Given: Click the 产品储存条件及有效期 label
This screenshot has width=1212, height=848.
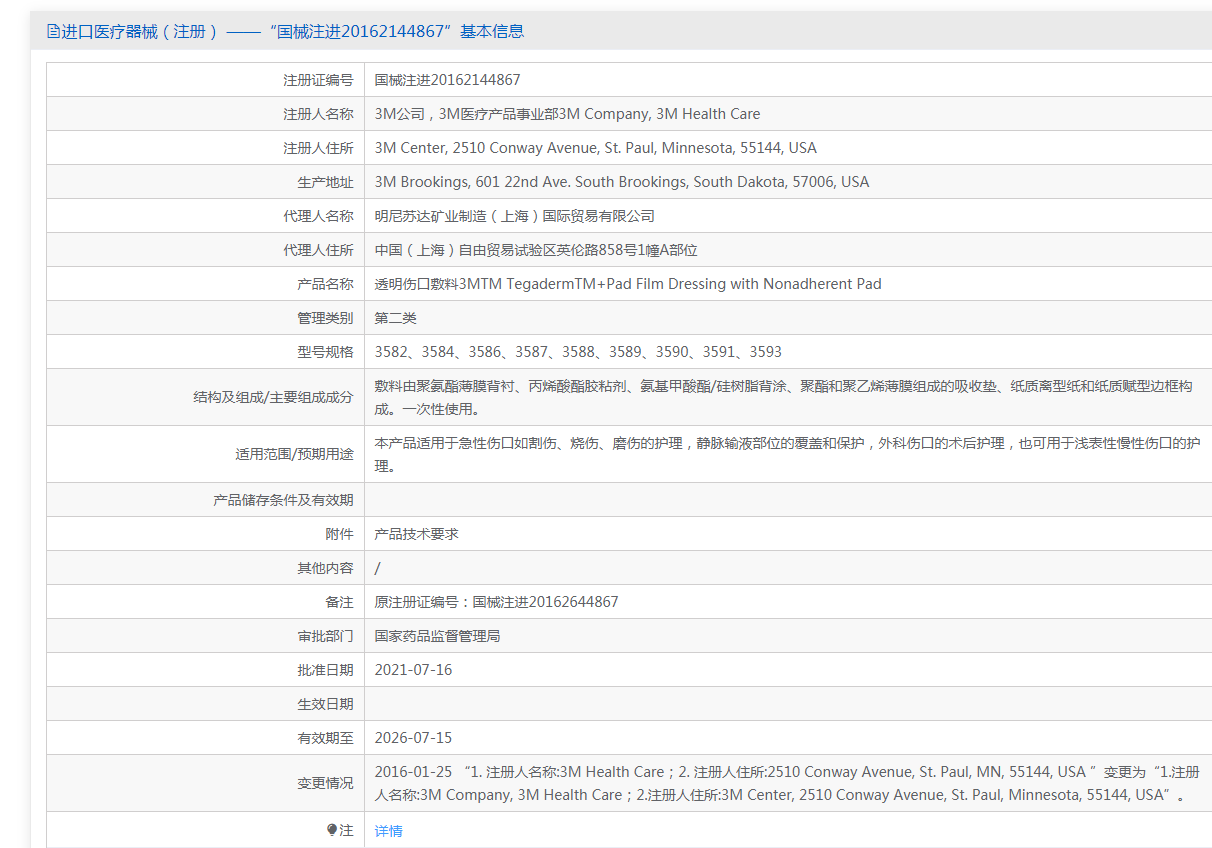Looking at the screenshot, I should [x=283, y=500].
